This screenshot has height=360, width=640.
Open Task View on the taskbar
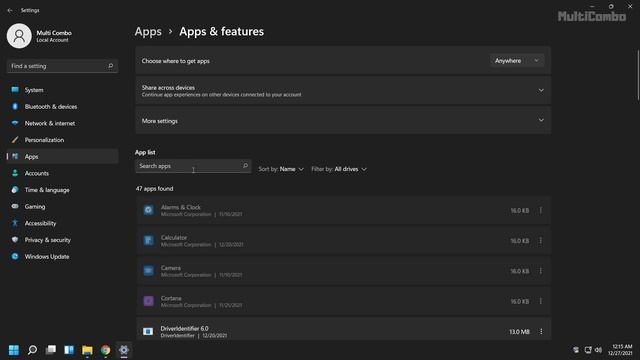point(51,350)
